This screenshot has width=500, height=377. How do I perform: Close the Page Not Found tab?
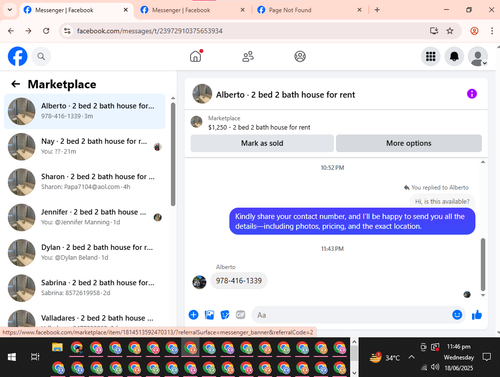pos(359,10)
